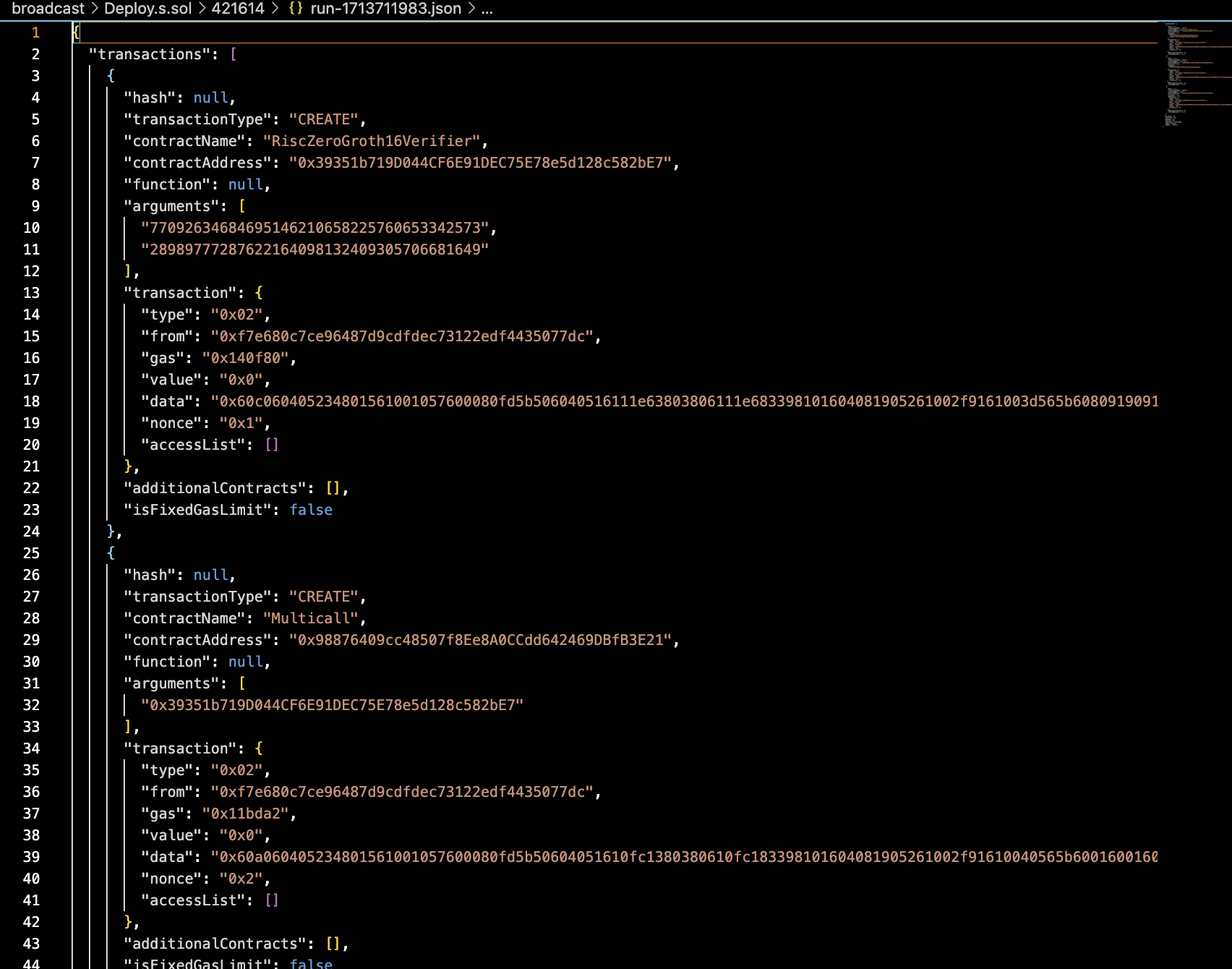Click "isFixedGasLimit" false value on line 23
1232x969 pixels.
(x=311, y=510)
